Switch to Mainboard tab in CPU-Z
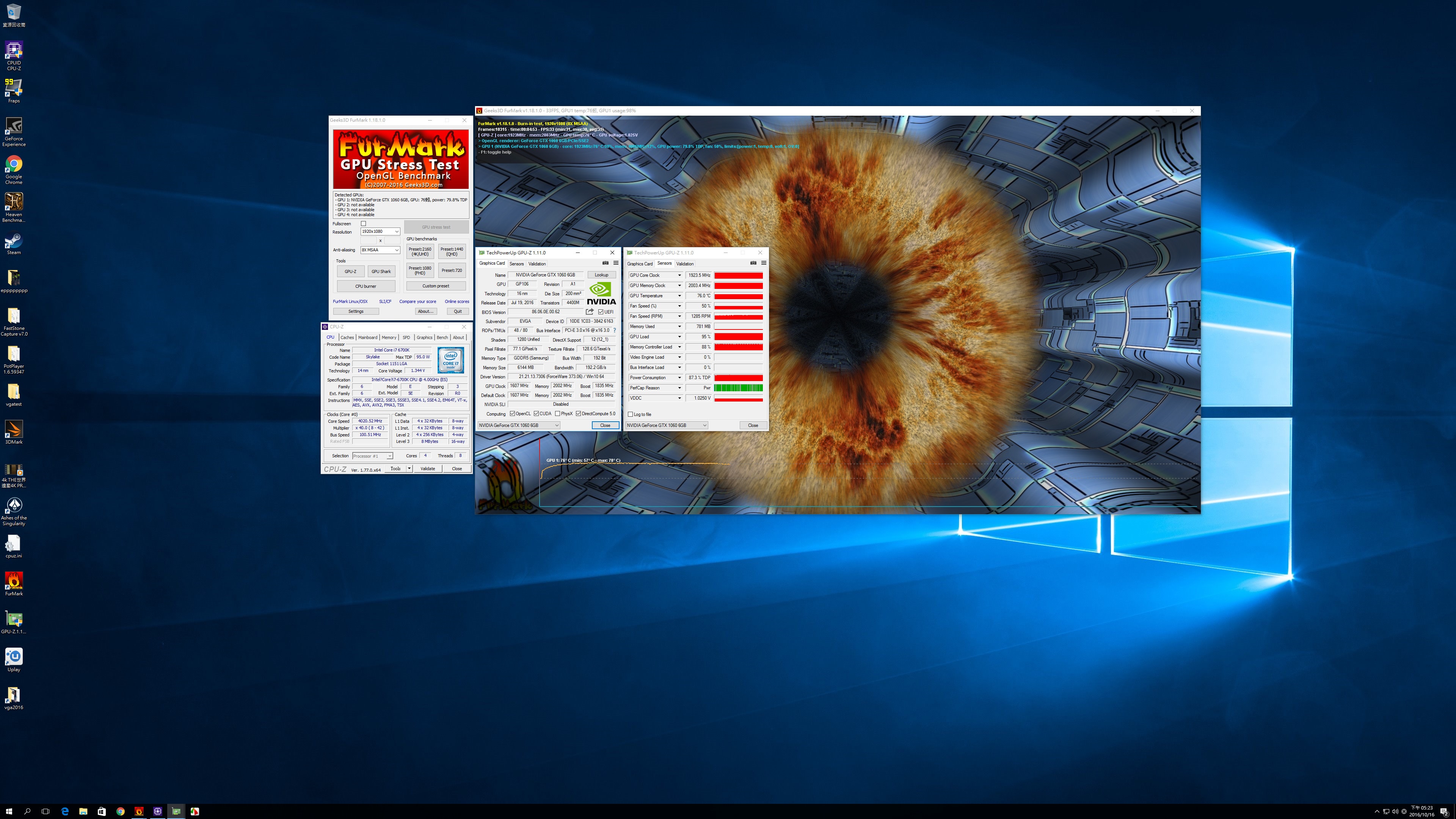The height and width of the screenshot is (819, 1456). [x=367, y=337]
